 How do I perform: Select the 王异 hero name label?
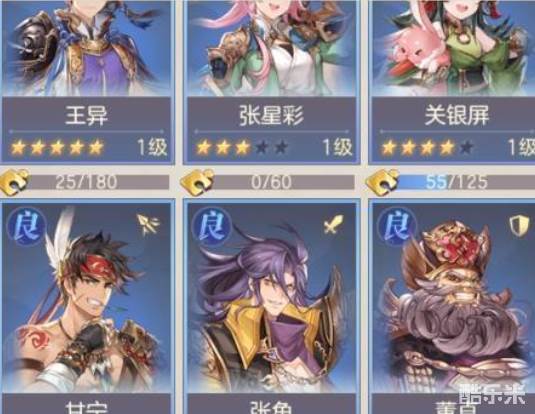tap(86, 115)
